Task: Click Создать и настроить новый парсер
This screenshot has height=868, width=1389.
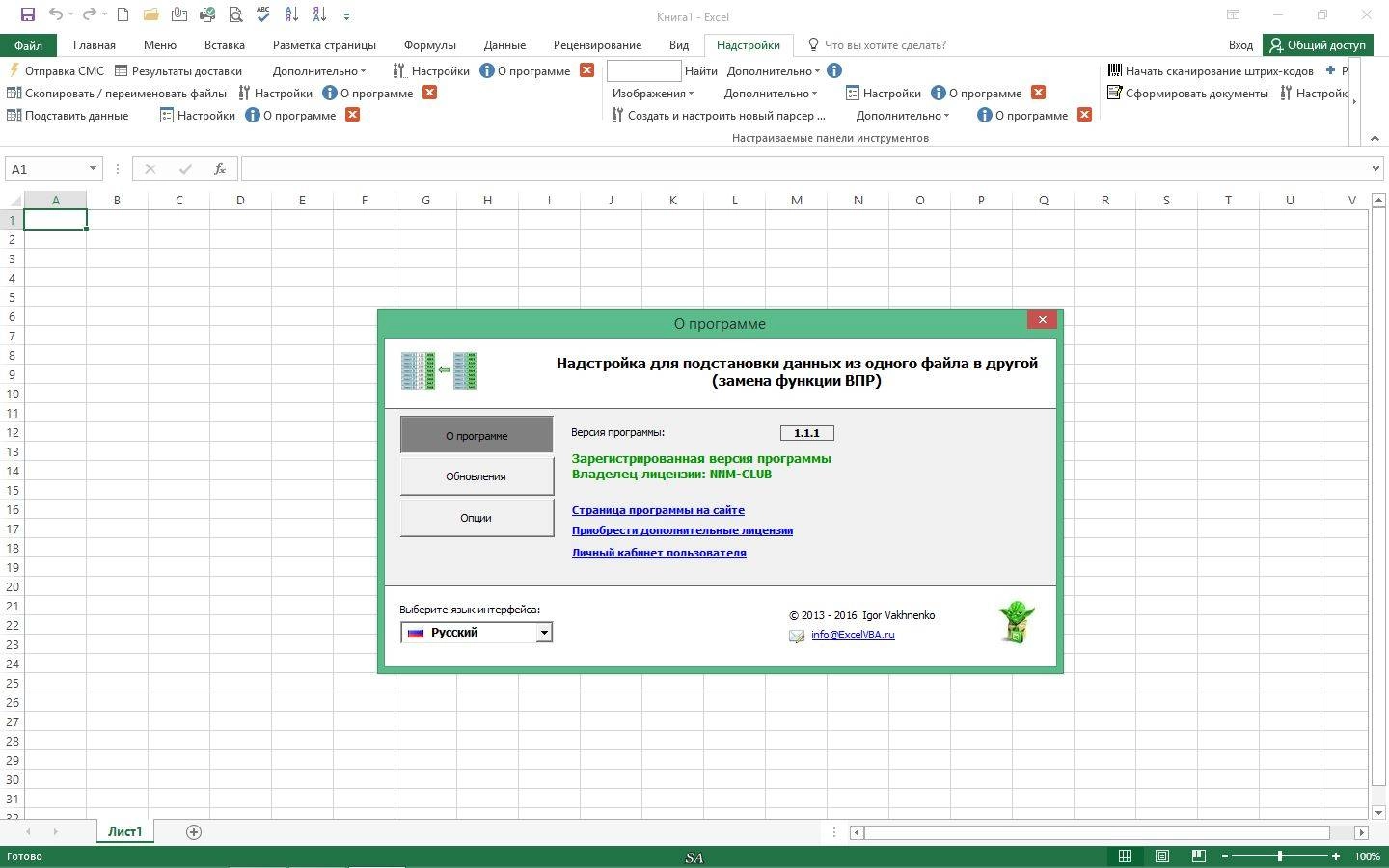Action: [719, 115]
